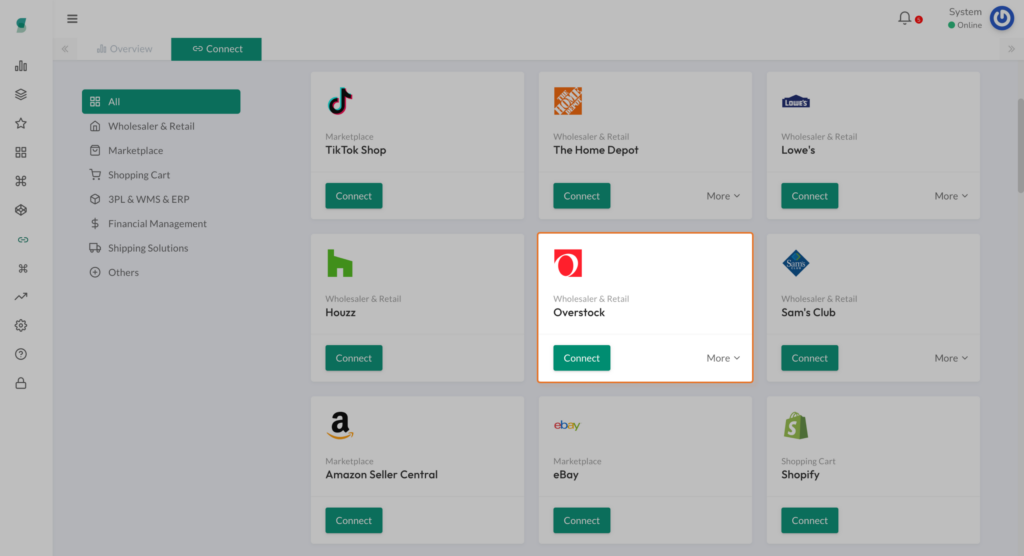Click the Overstock logo
The image size is (1024, 556).
coord(568,263)
